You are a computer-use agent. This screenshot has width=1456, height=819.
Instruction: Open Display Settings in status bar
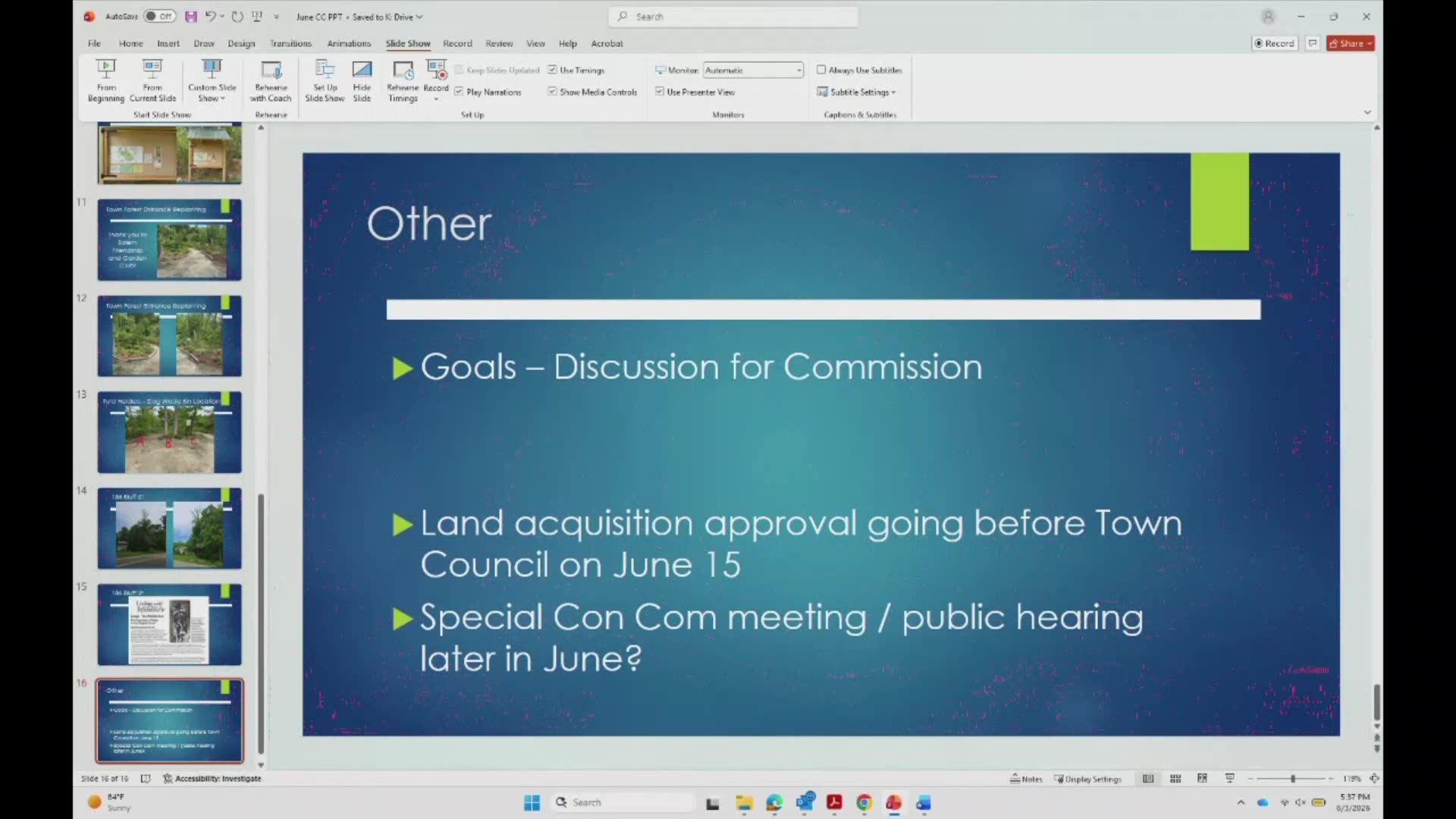pos(1087,779)
